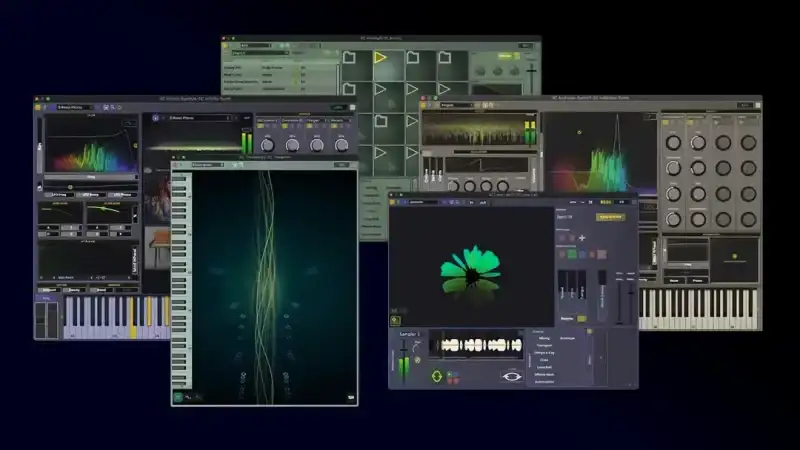This screenshot has height=450, width=800.
Task: Click the small green icon at bottom-left of the flower display
Action: pos(395,320)
